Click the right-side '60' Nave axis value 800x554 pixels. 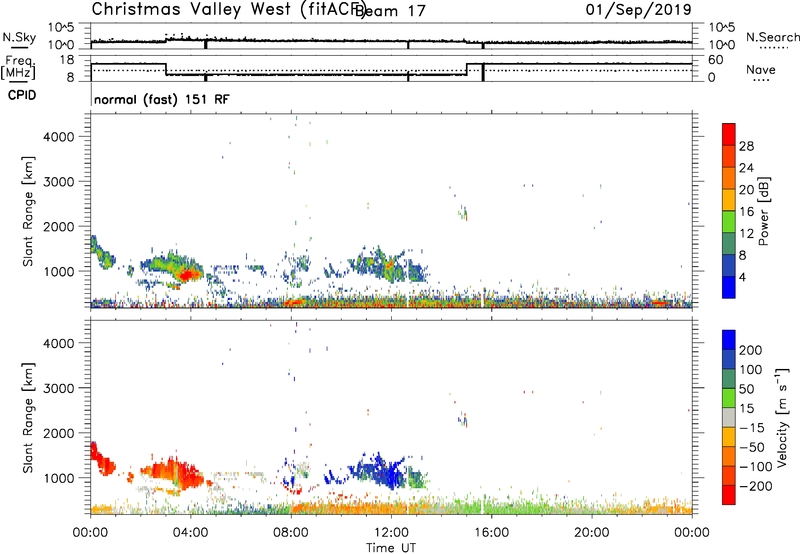(x=715, y=60)
